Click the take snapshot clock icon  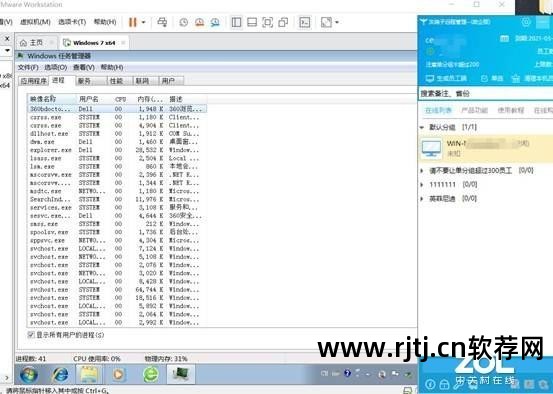[183, 22]
